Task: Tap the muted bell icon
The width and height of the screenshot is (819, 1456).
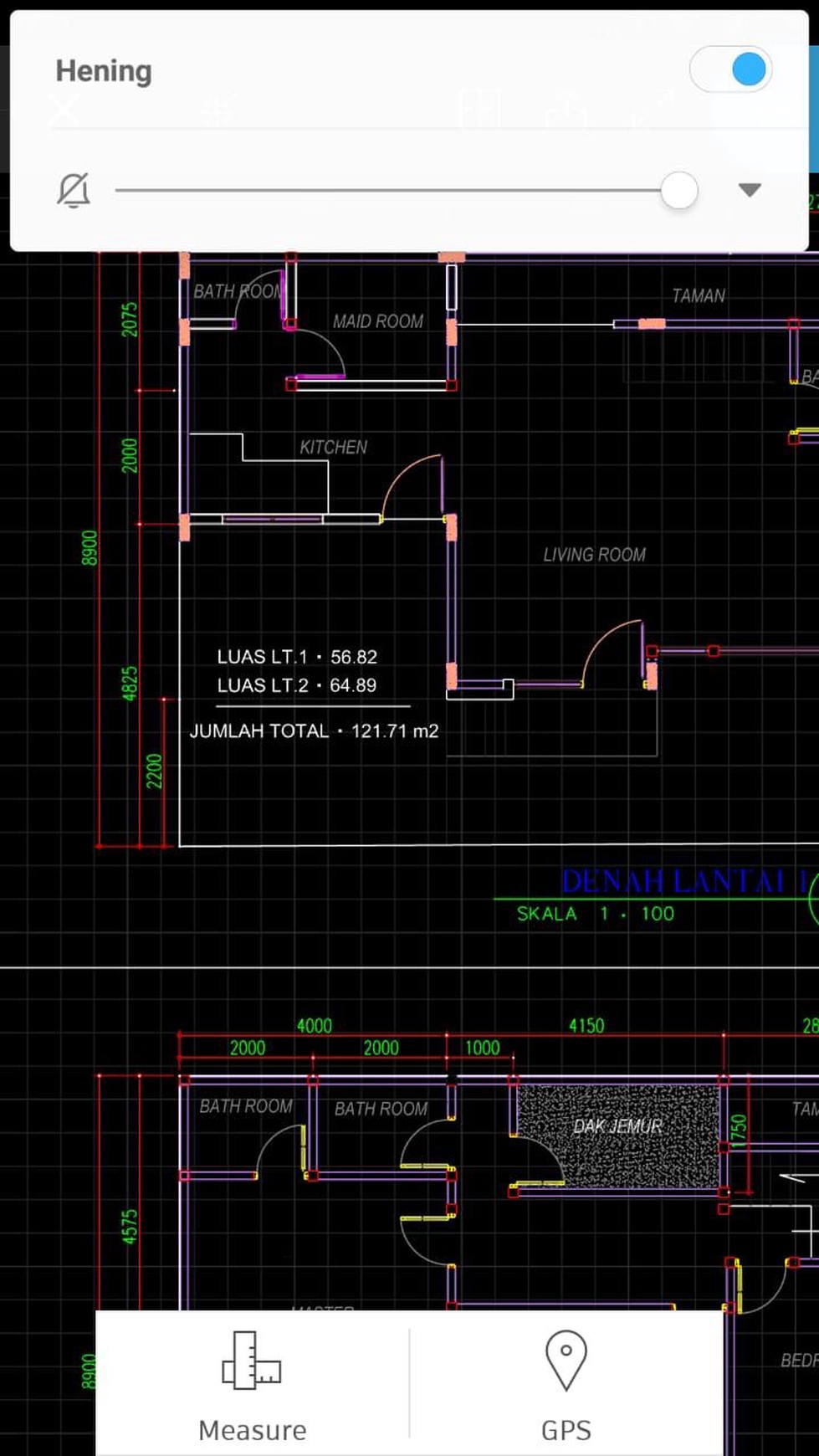Action: pos(74,190)
